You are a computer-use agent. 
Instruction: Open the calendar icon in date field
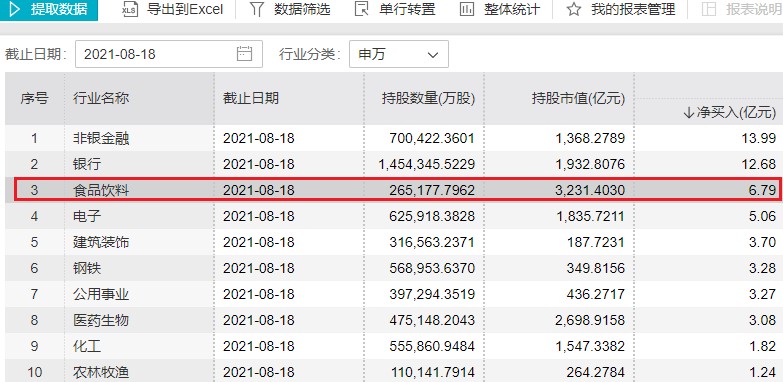[x=244, y=53]
